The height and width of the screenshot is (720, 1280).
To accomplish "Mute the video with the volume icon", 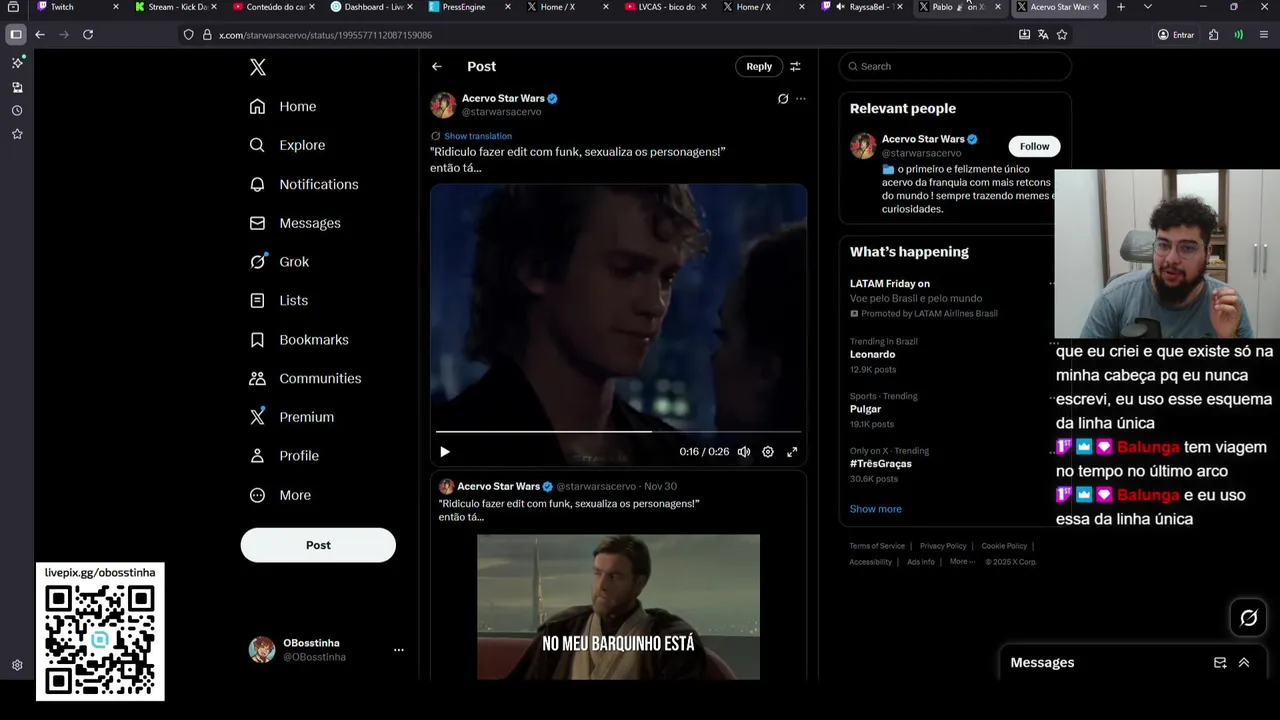I will [744, 452].
